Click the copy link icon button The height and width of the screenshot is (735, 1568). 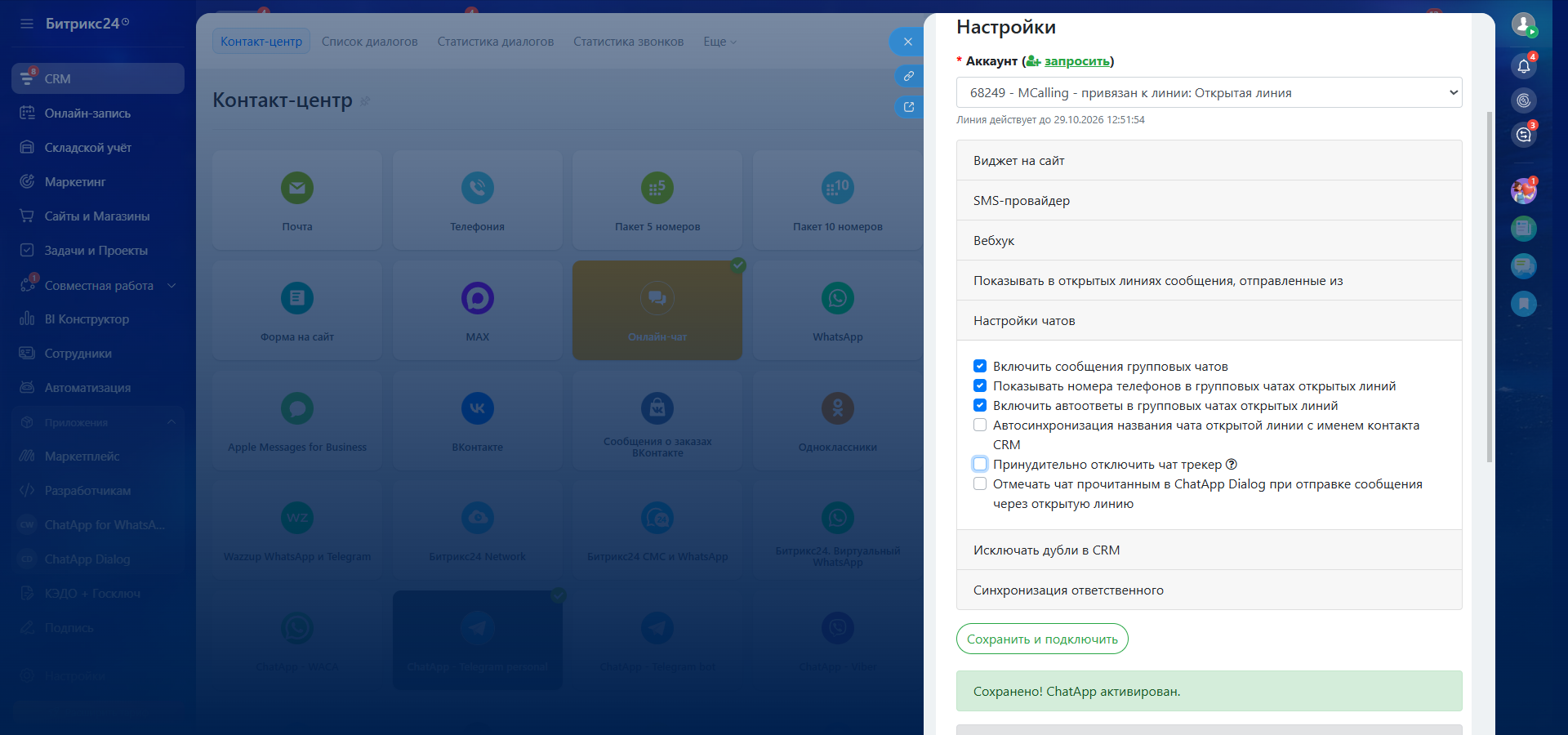[x=908, y=76]
